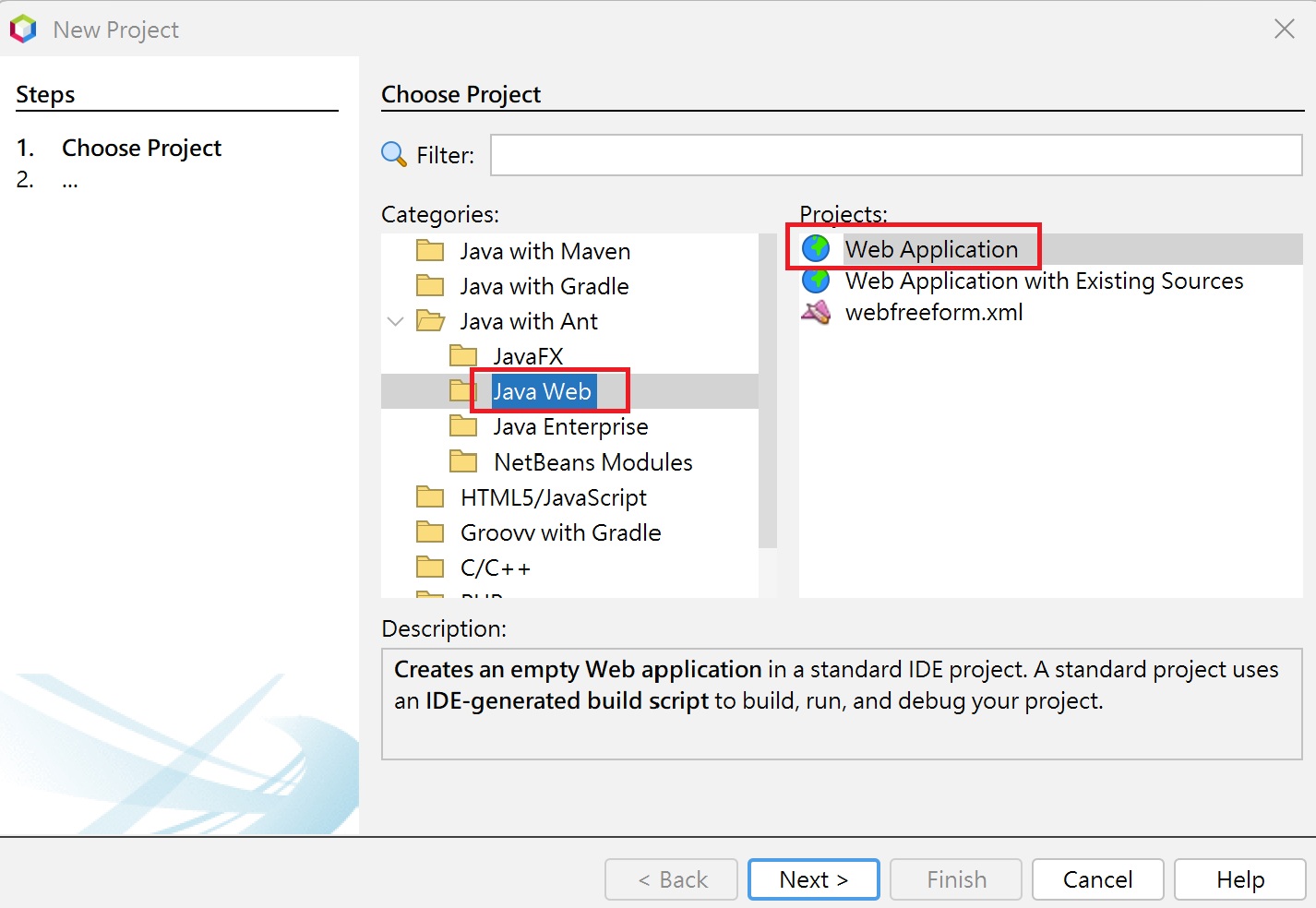Click the Web Application with Existing Sources icon
Screen dimensions: 1316x908
pos(816,280)
